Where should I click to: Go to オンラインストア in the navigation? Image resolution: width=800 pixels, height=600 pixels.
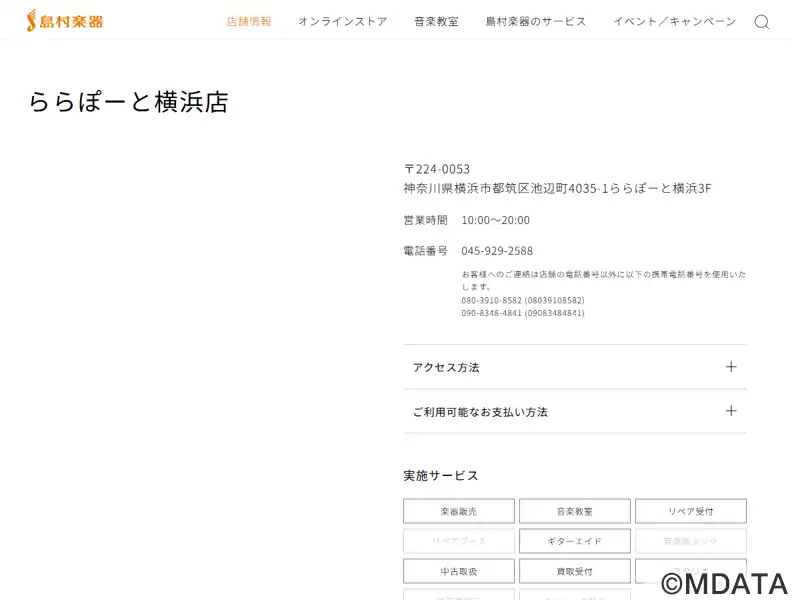[x=343, y=21]
